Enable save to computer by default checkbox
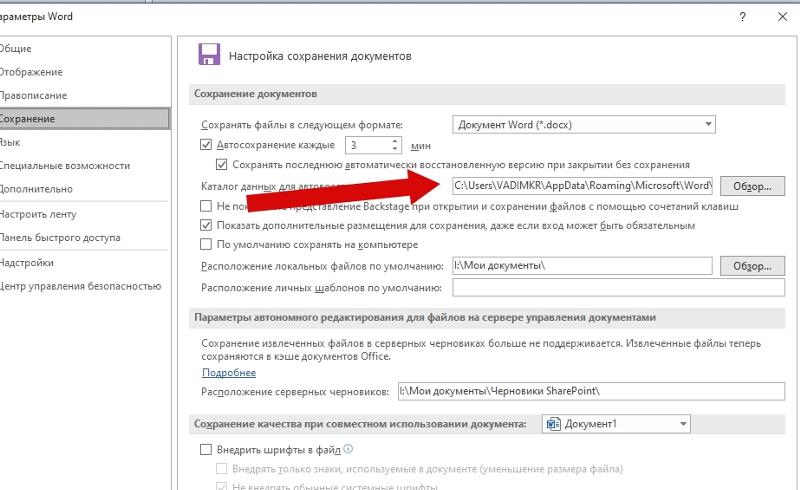The image size is (800, 490). [x=207, y=245]
